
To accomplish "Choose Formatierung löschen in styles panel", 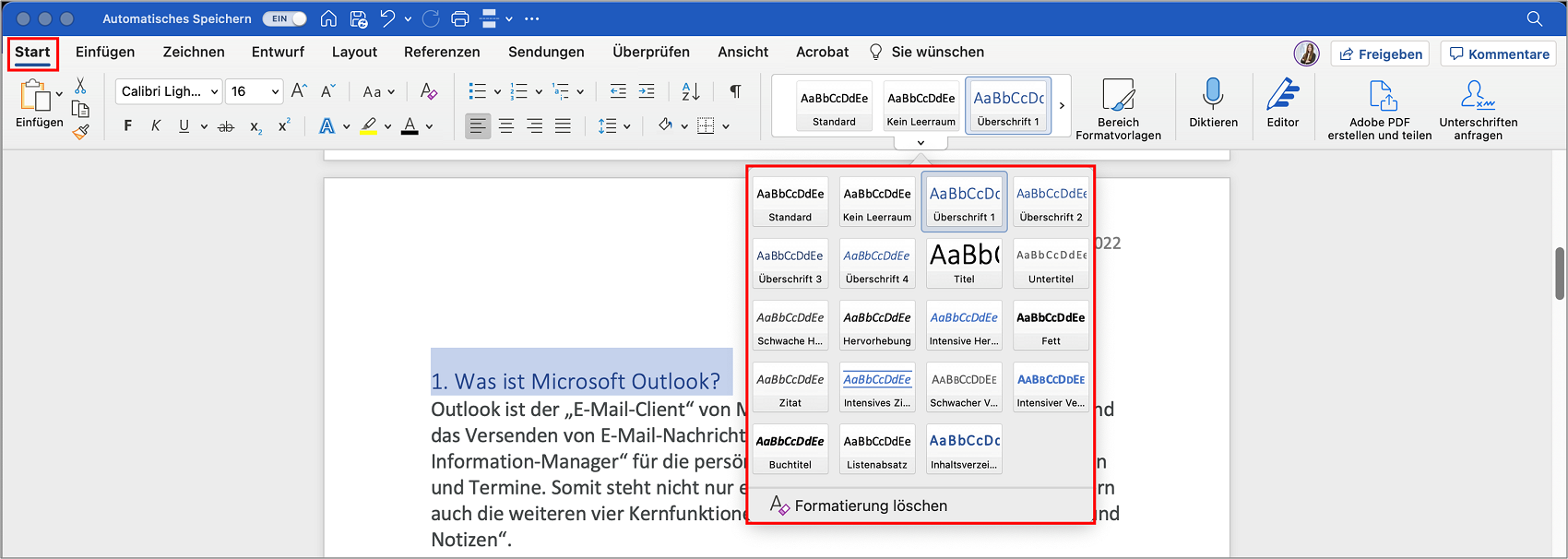I will [859, 505].
